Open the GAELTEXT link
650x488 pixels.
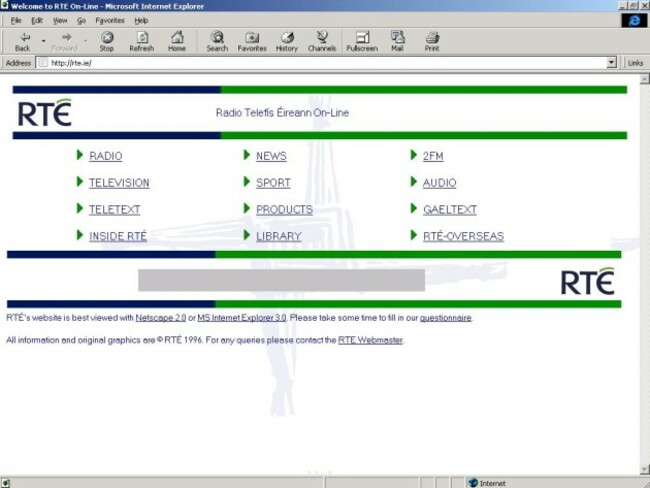pos(450,210)
